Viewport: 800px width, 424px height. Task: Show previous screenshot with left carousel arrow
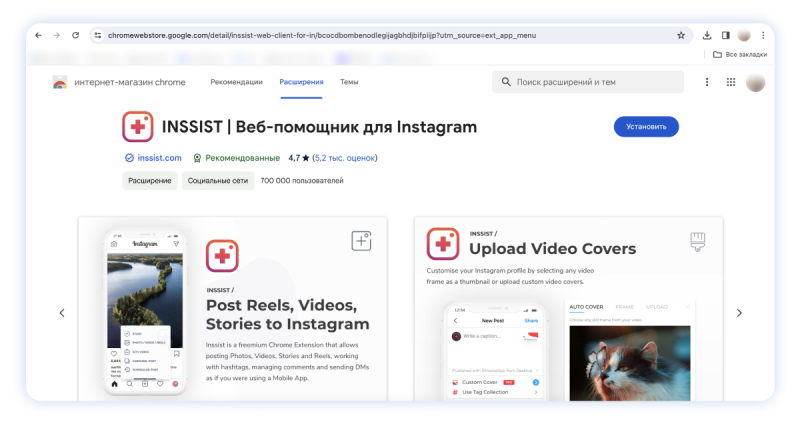coord(62,313)
